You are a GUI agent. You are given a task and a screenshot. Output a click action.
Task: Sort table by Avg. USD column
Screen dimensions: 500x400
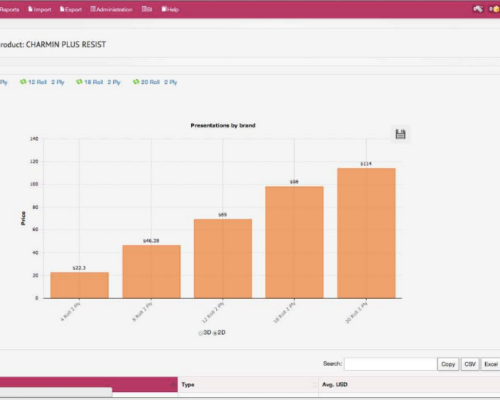click(x=409, y=385)
